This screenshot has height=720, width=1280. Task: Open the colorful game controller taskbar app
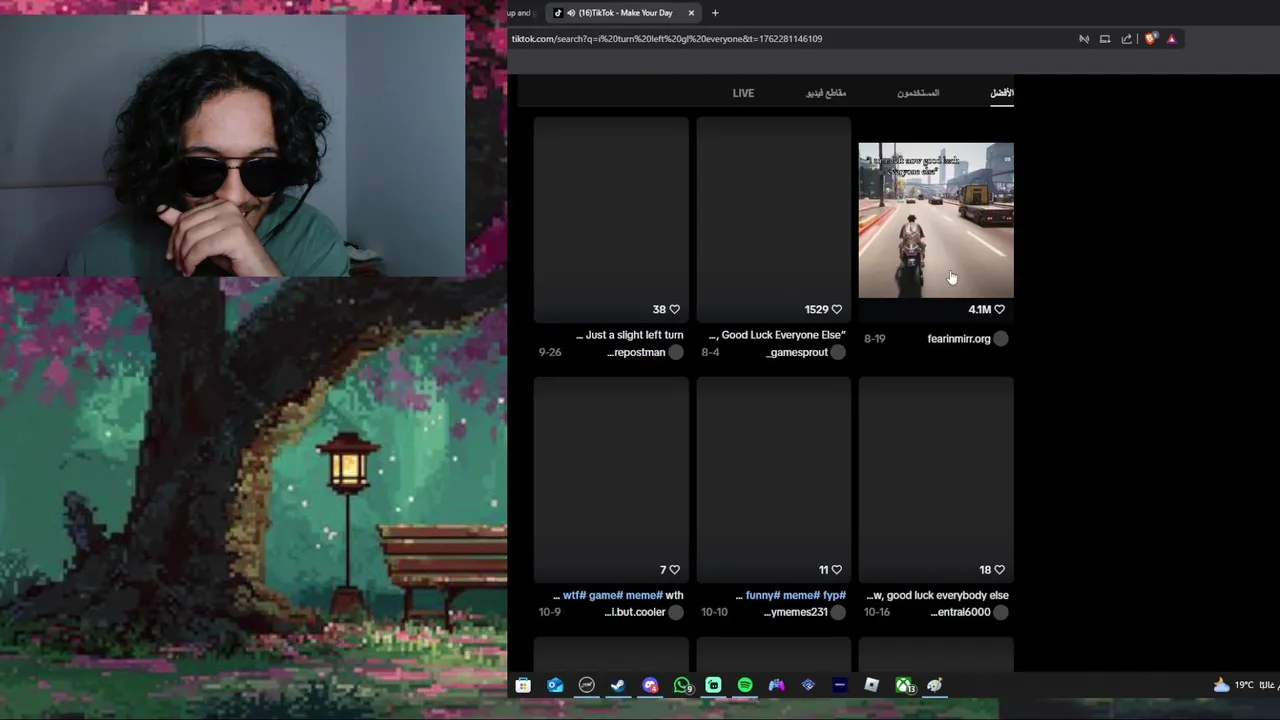tap(777, 685)
